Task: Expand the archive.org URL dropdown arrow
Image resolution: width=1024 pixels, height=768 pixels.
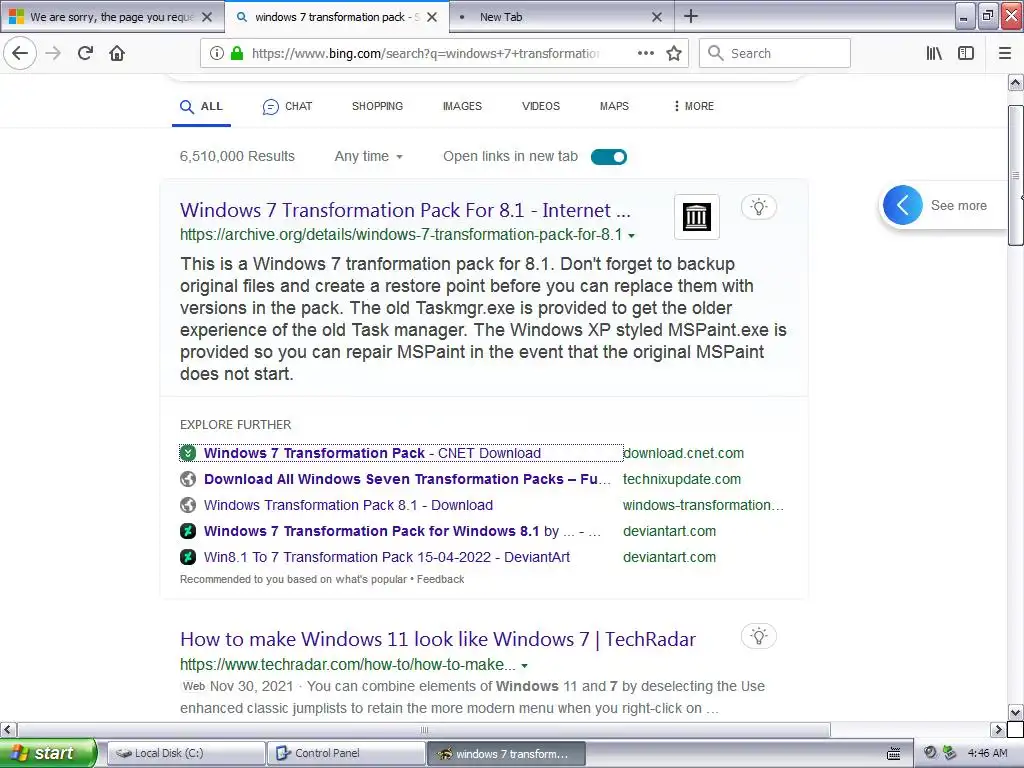Action: tap(632, 236)
